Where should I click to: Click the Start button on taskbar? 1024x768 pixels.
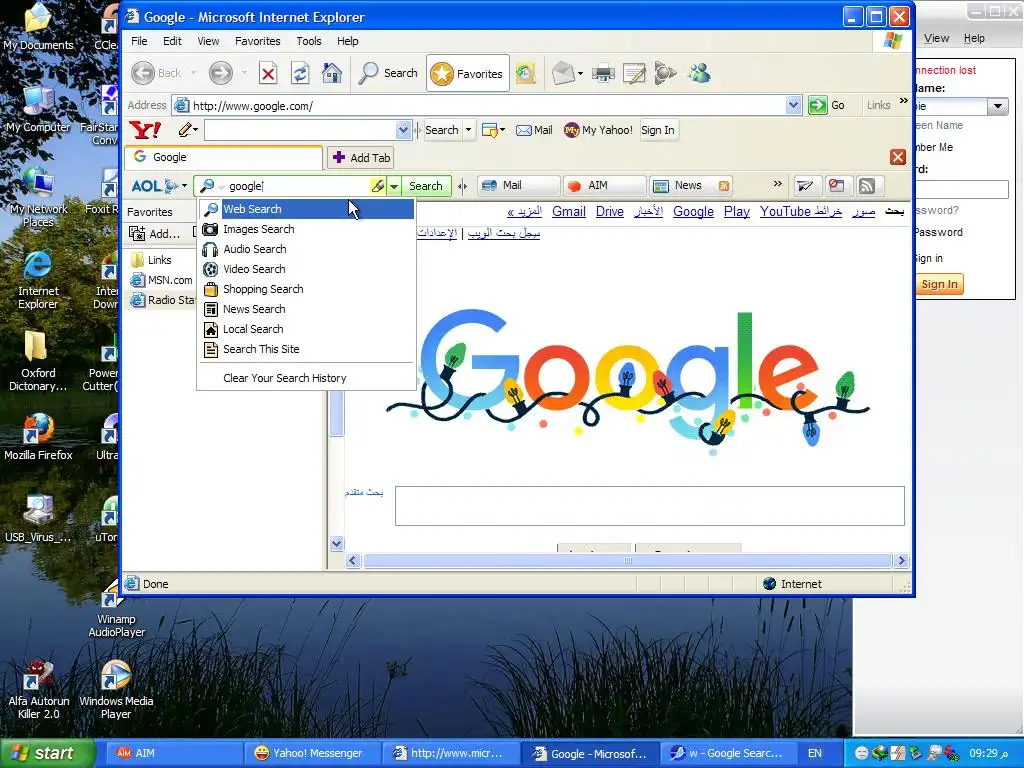pos(47,753)
